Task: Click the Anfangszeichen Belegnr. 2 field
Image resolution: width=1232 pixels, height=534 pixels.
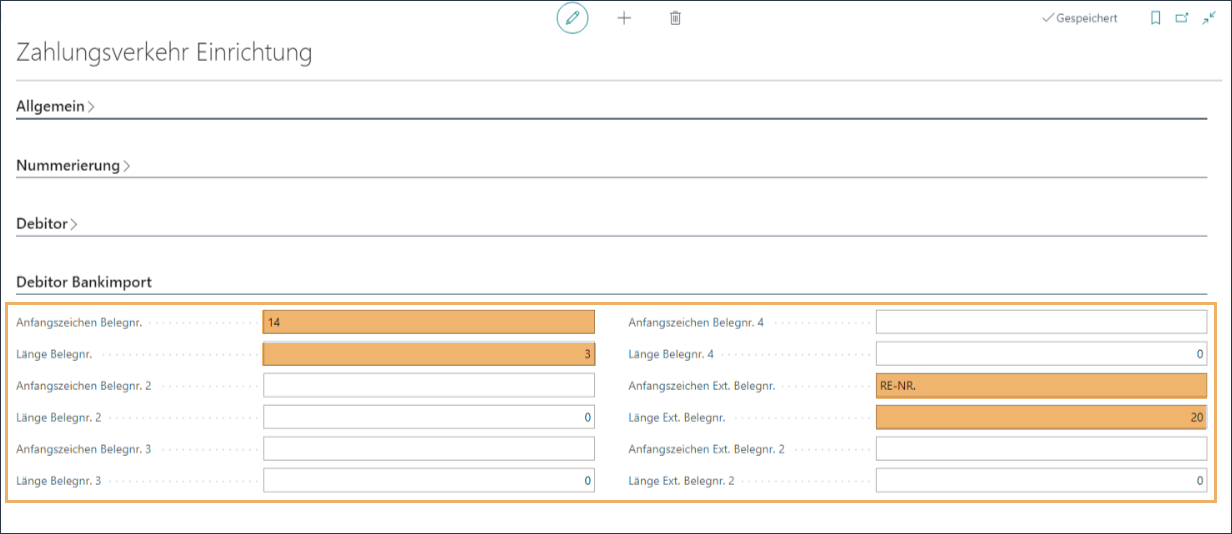Action: (x=428, y=385)
